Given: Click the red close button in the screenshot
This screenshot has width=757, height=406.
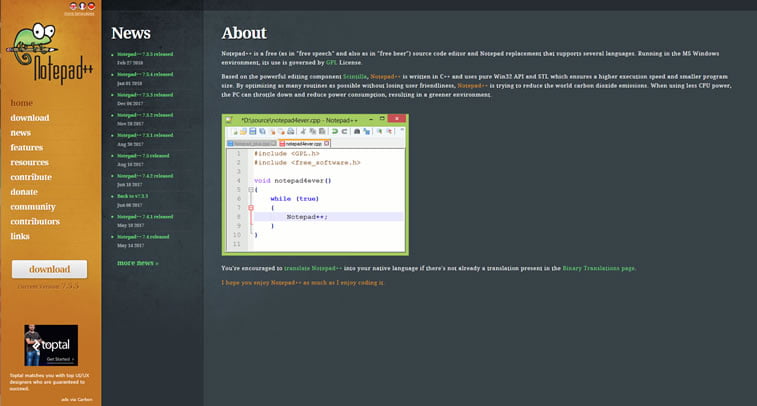Looking at the screenshot, I should click(397, 119).
